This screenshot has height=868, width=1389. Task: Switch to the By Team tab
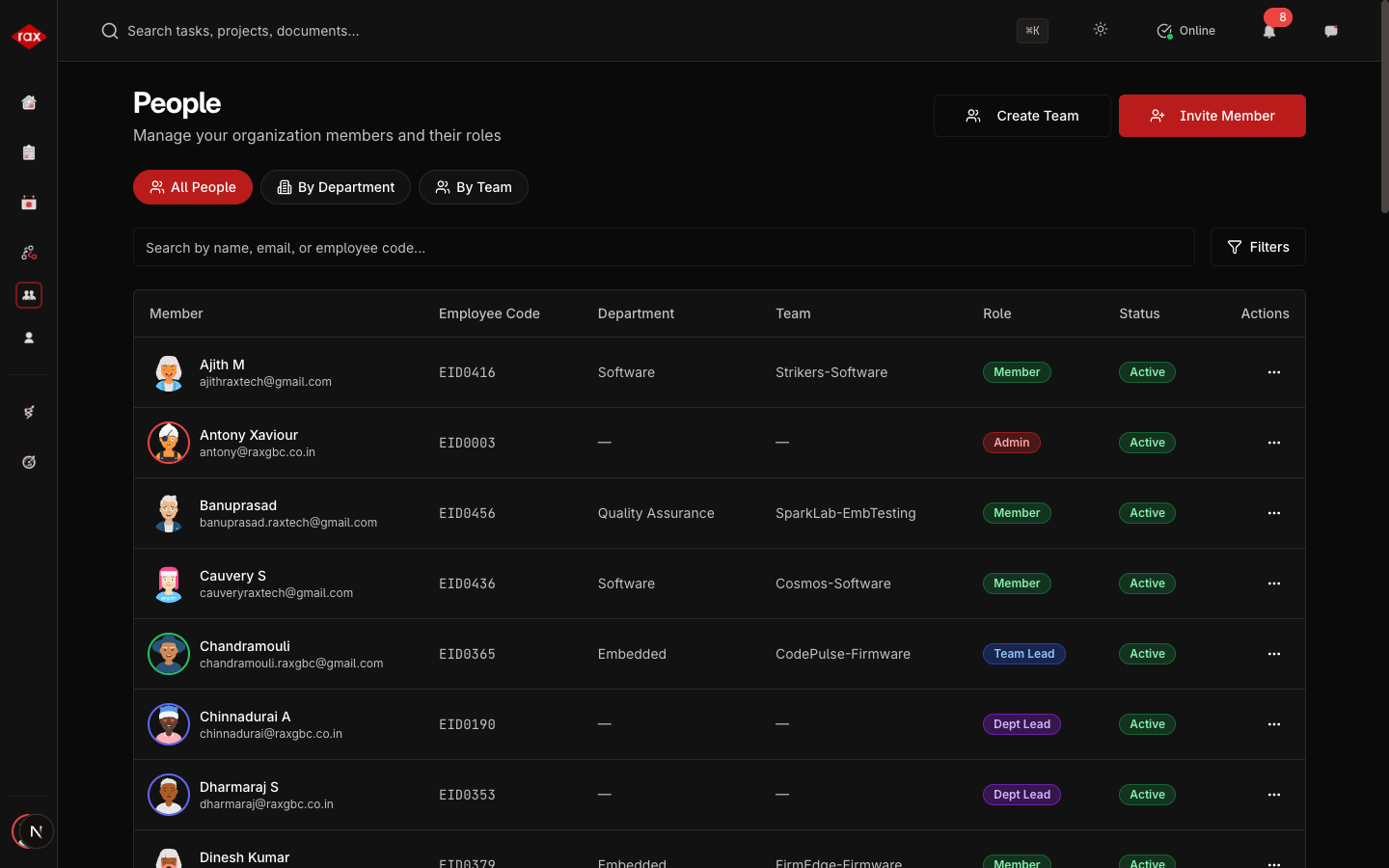[474, 187]
